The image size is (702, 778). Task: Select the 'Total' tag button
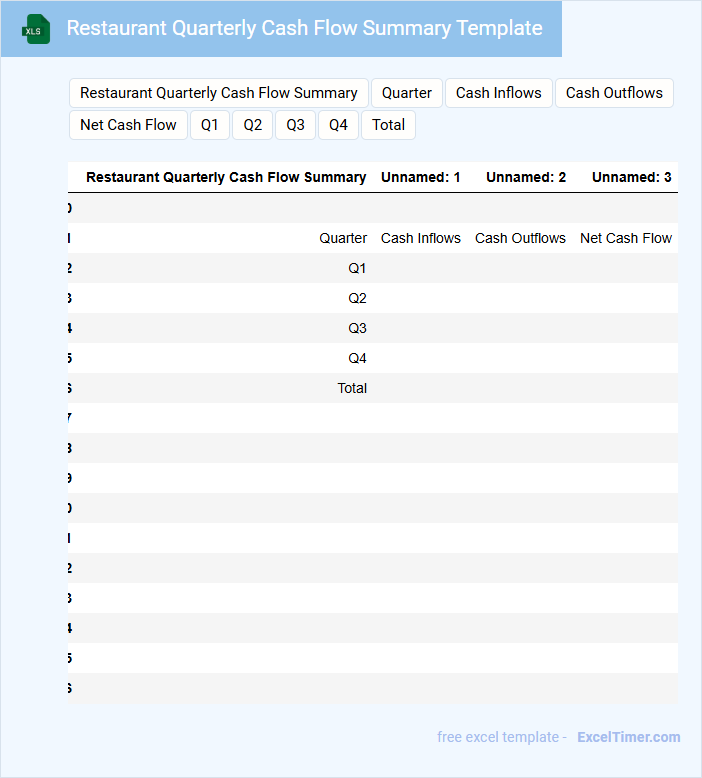click(x=388, y=125)
